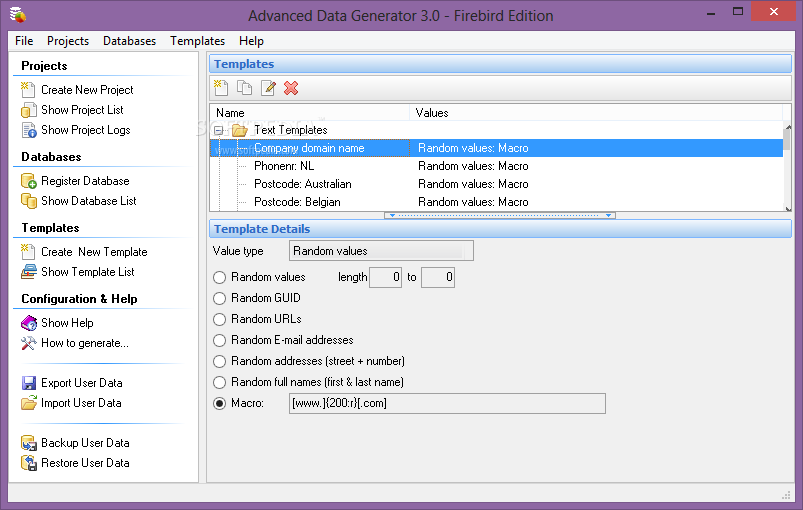Click Show Database List link
Viewport: 803px width, 510px height.
click(89, 201)
